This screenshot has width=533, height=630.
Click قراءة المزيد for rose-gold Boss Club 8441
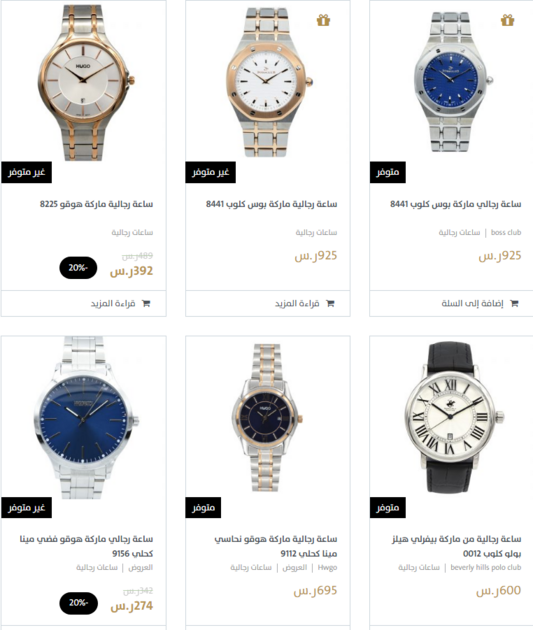(x=297, y=303)
